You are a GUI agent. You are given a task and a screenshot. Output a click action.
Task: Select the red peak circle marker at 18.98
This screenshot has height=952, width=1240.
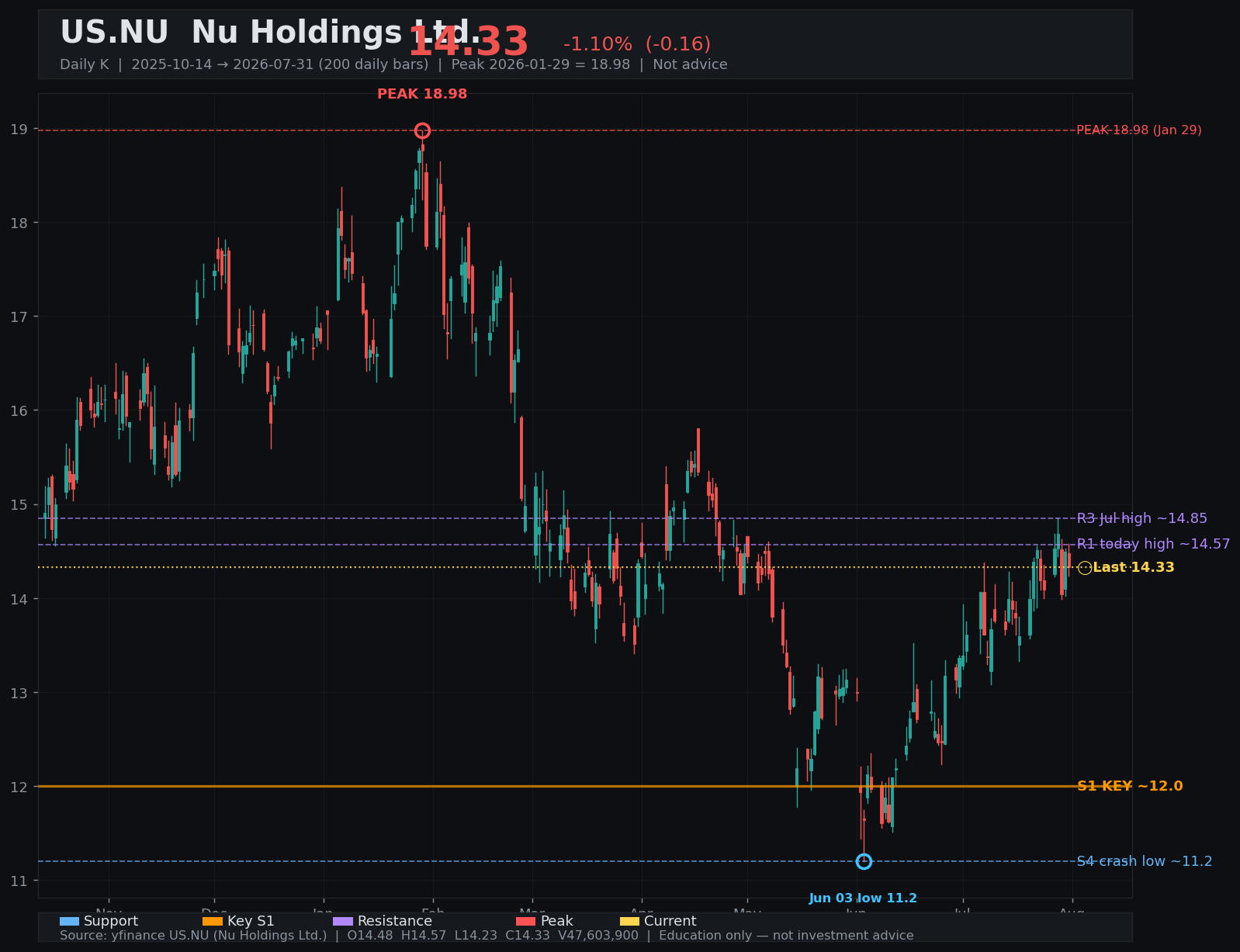[422, 130]
